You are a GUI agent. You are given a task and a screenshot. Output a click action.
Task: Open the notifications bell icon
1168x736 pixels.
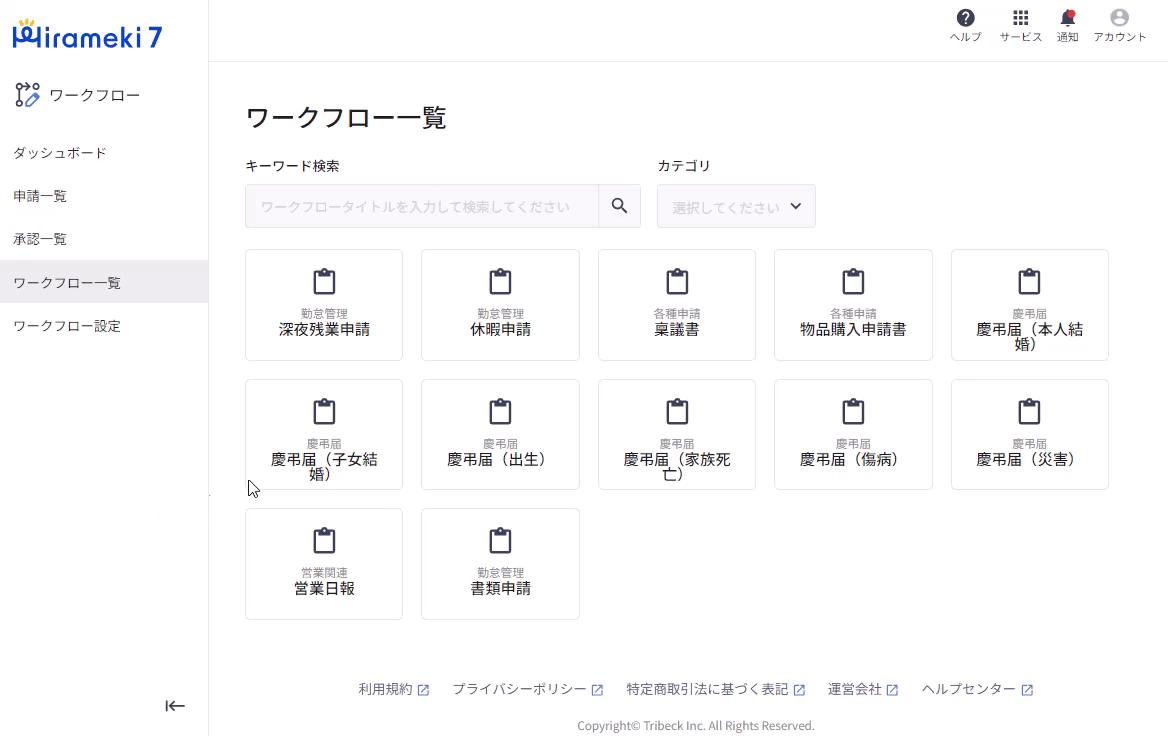pos(1067,18)
